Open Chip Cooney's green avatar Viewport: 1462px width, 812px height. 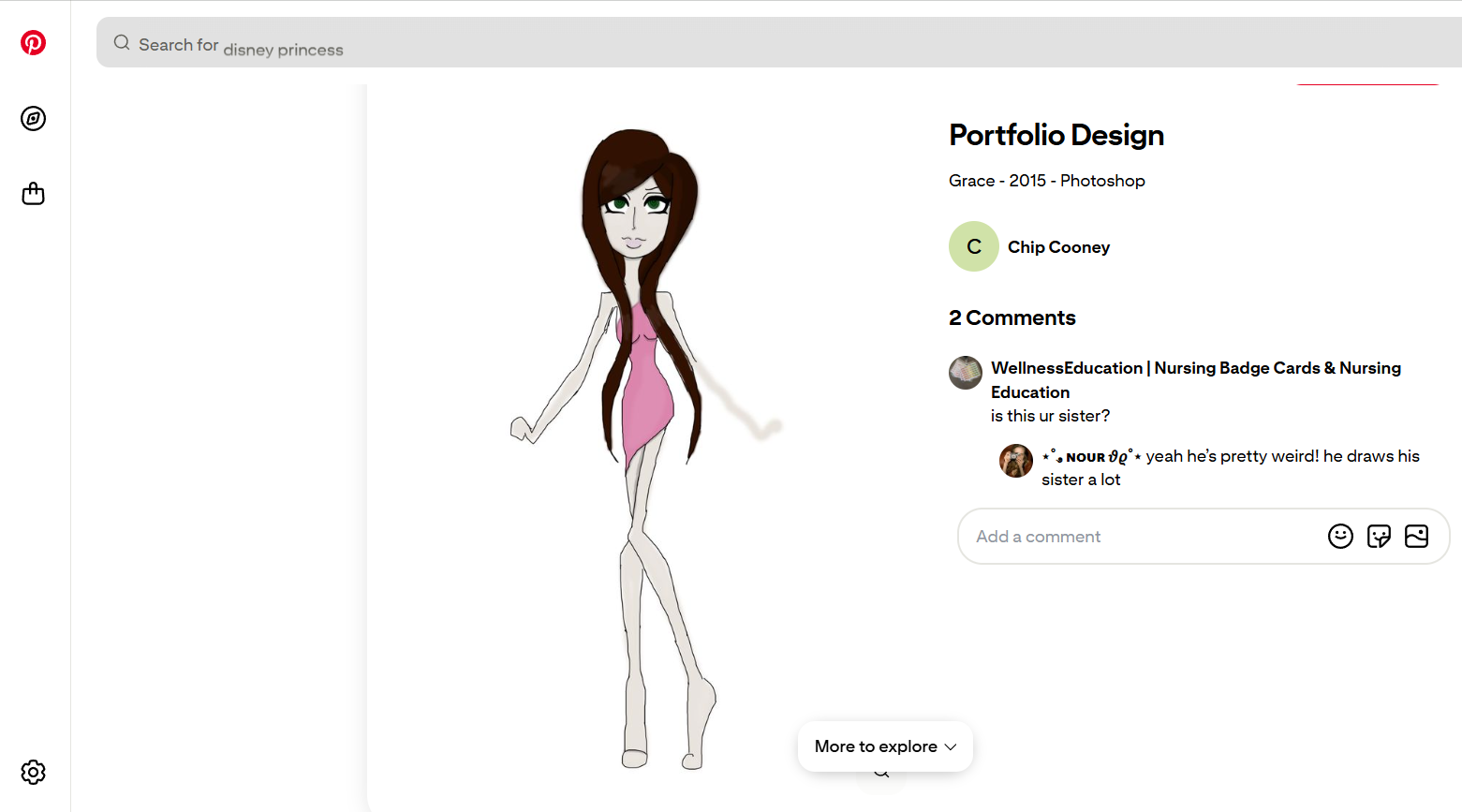pos(974,246)
